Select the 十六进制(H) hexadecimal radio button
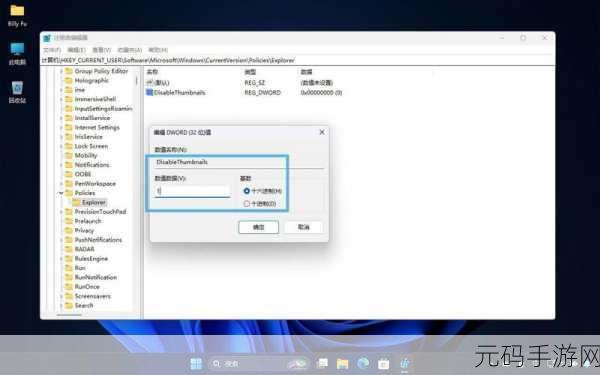 (247, 191)
